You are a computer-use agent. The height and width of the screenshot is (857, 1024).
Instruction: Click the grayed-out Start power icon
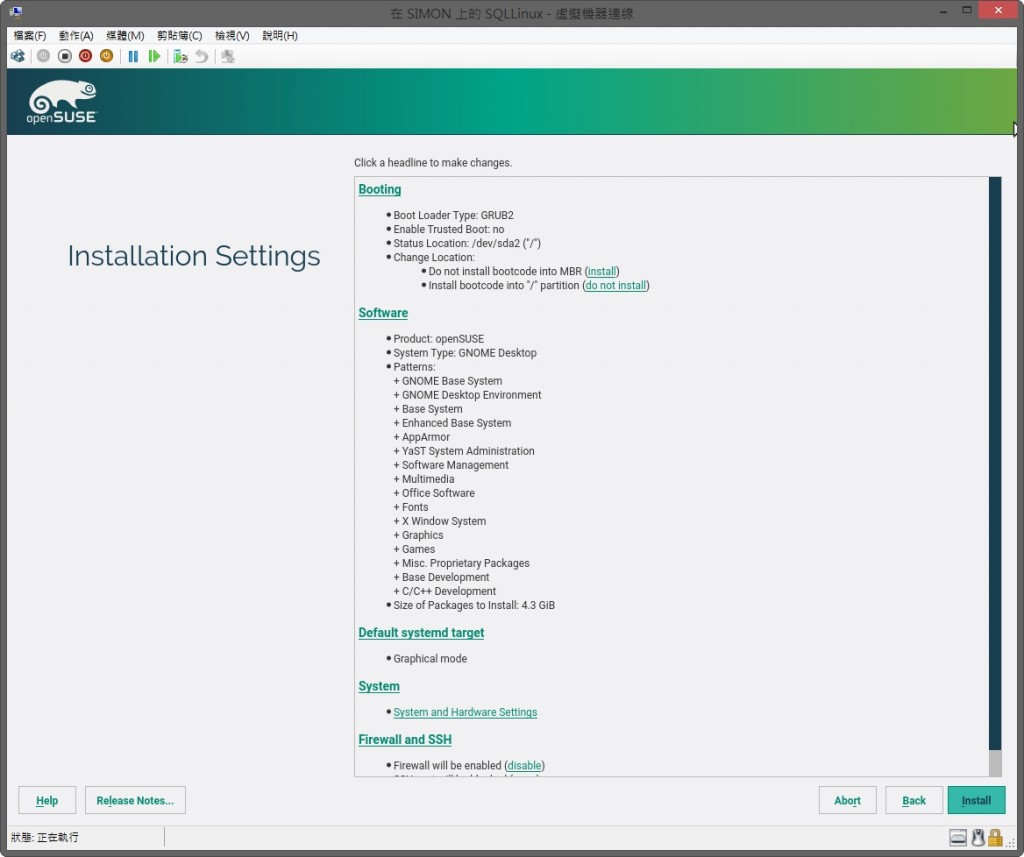click(x=43, y=56)
